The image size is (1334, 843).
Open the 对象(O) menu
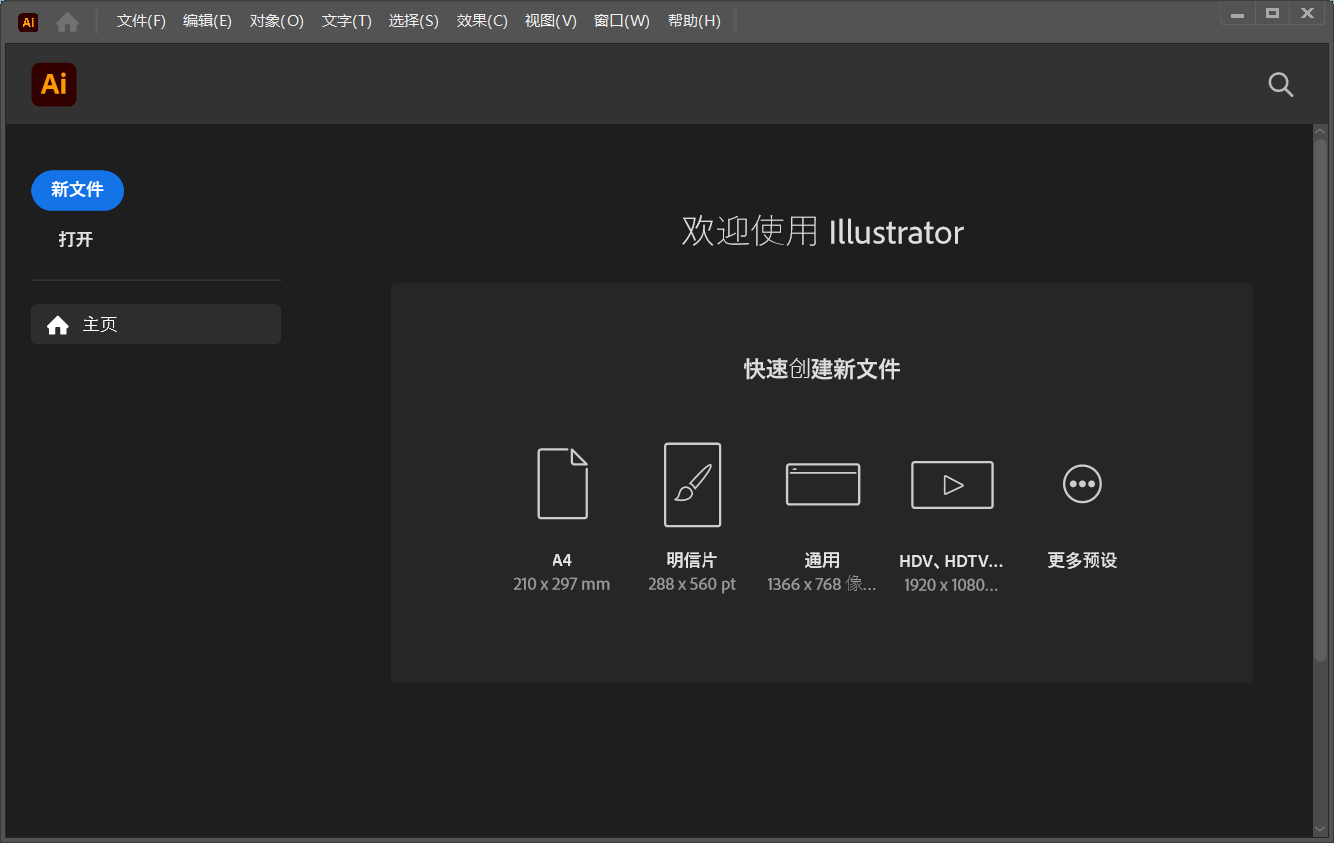tap(276, 21)
